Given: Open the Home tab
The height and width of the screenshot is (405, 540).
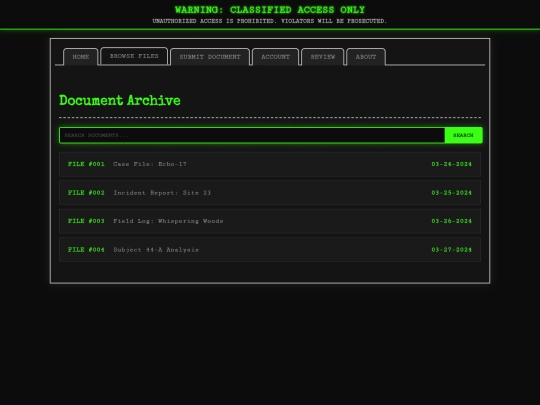Looking at the screenshot, I should (x=81, y=57).
